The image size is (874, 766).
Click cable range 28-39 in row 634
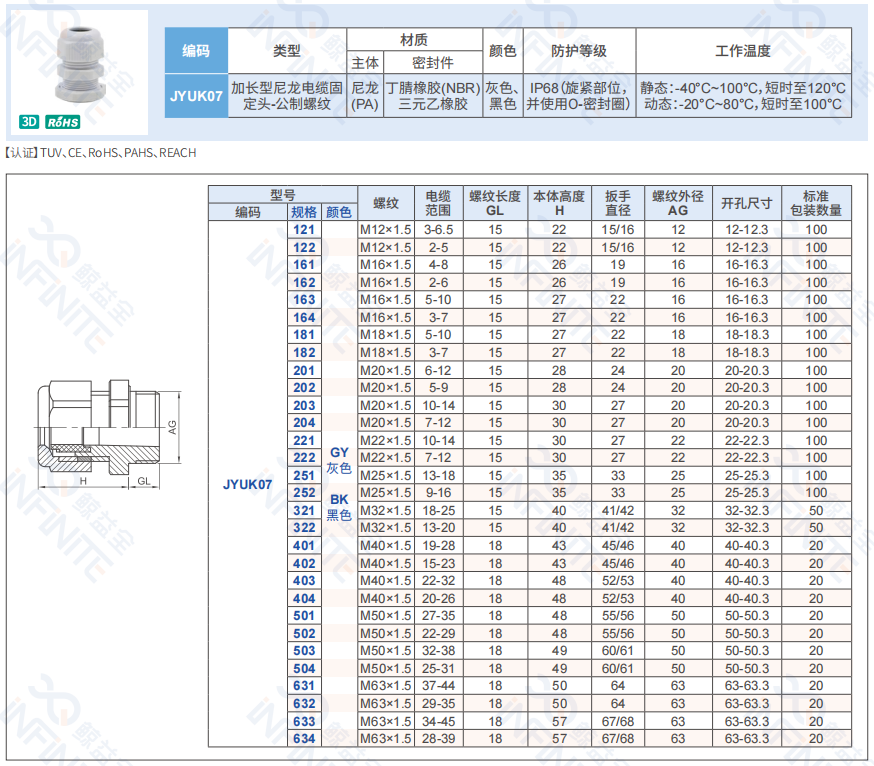[438, 739]
